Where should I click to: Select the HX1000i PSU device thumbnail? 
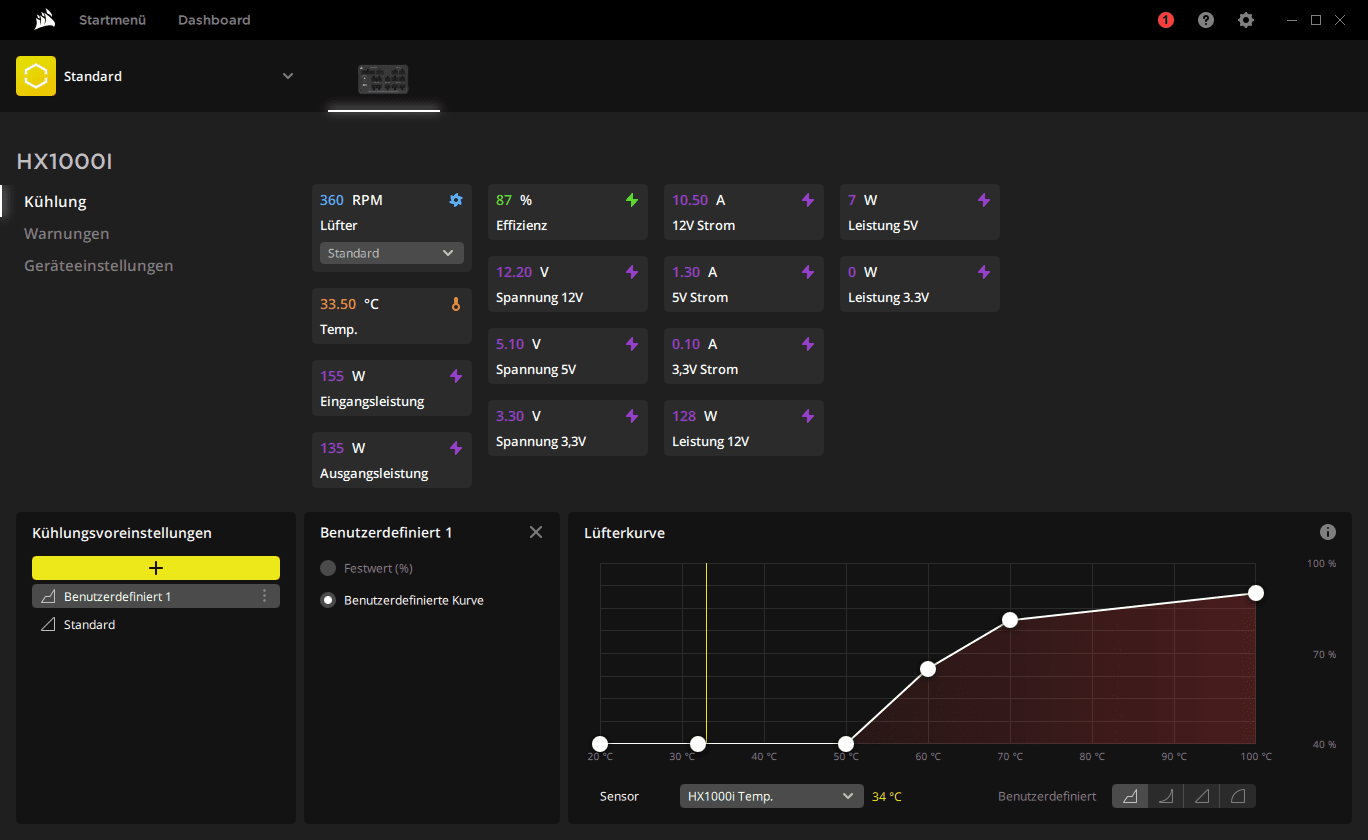point(383,79)
